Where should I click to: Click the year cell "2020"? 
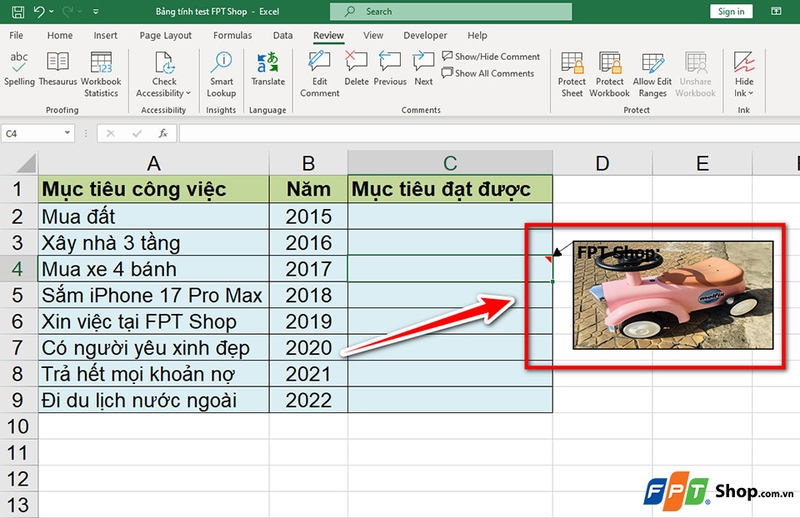308,348
